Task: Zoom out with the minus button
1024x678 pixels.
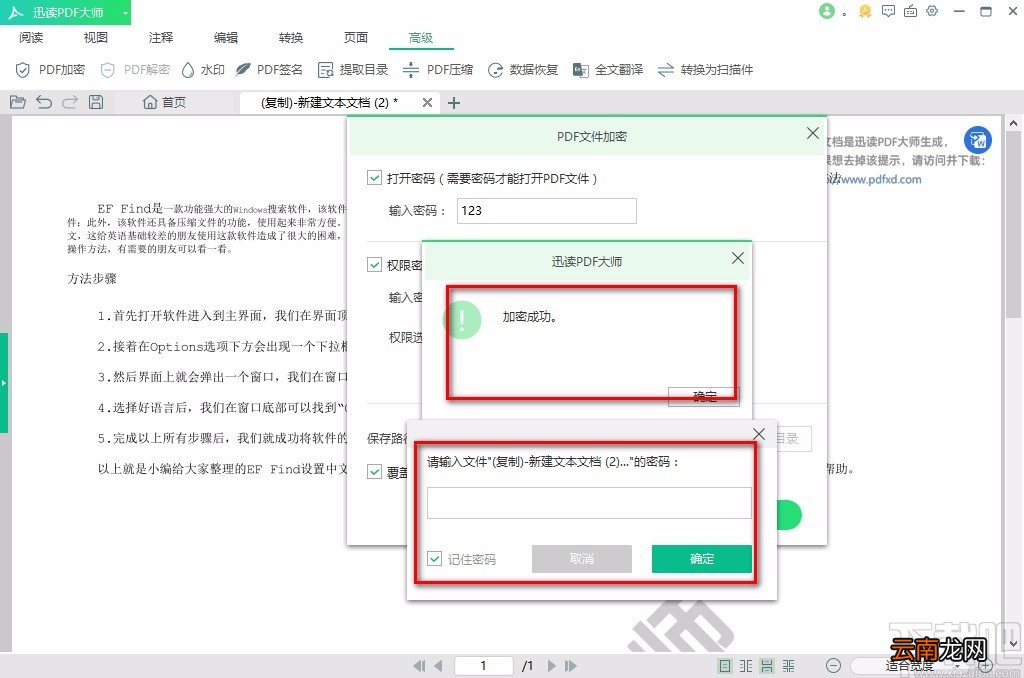Action: point(833,666)
